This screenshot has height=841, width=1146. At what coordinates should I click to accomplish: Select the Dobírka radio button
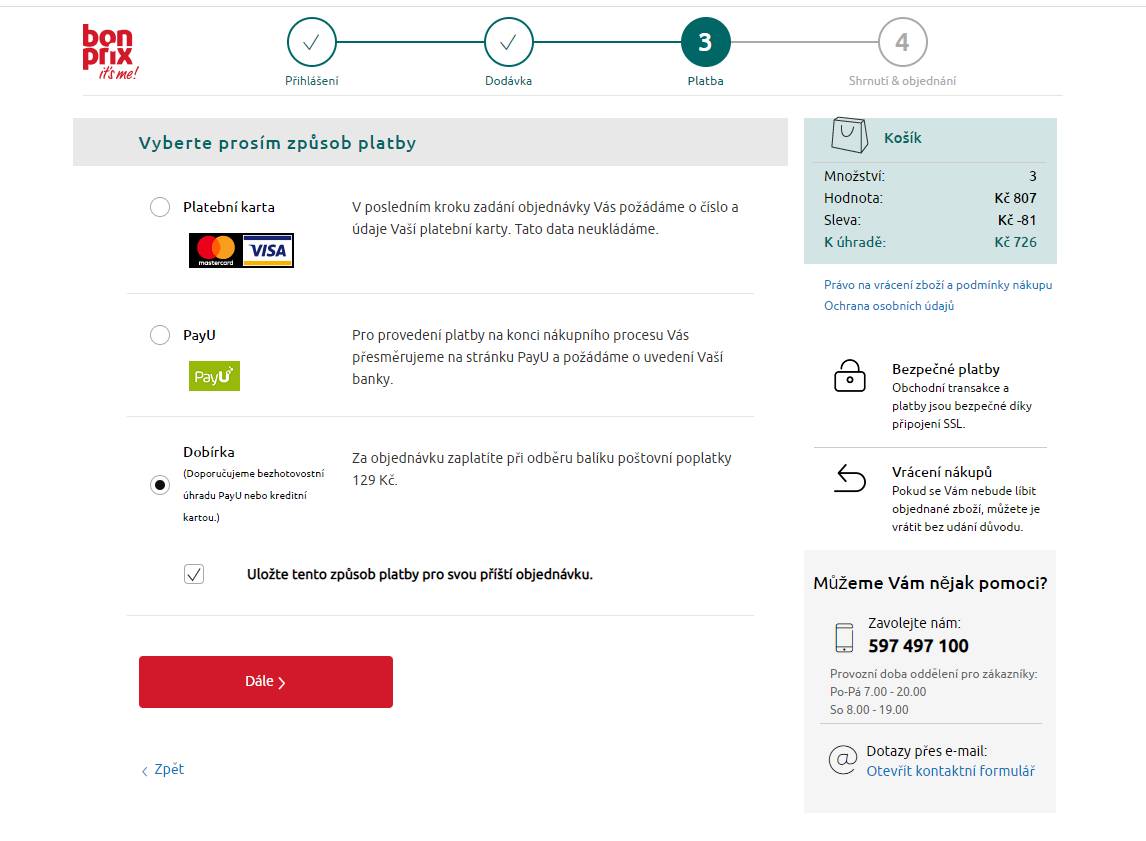click(160, 484)
